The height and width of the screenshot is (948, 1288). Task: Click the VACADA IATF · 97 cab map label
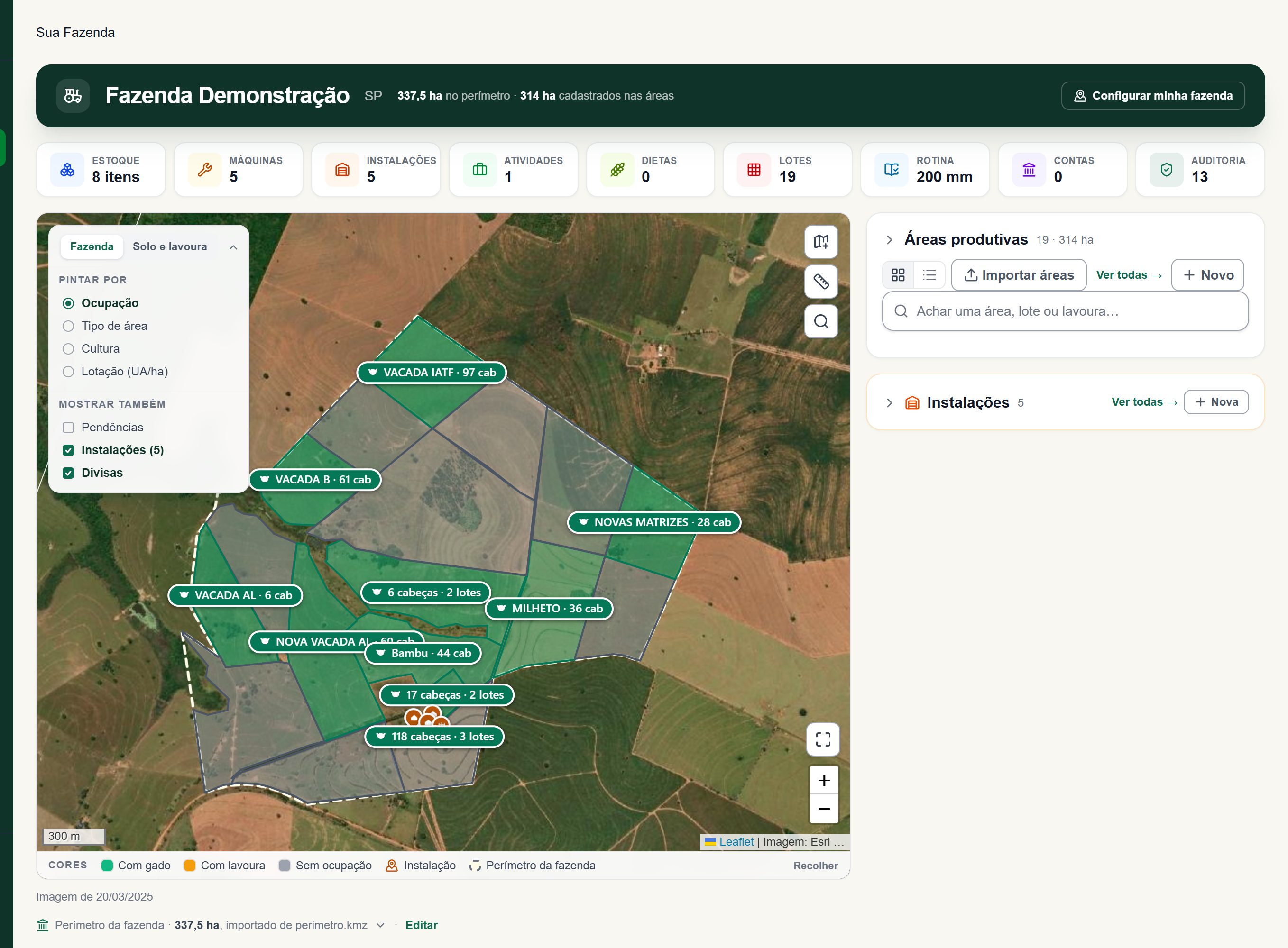point(432,373)
